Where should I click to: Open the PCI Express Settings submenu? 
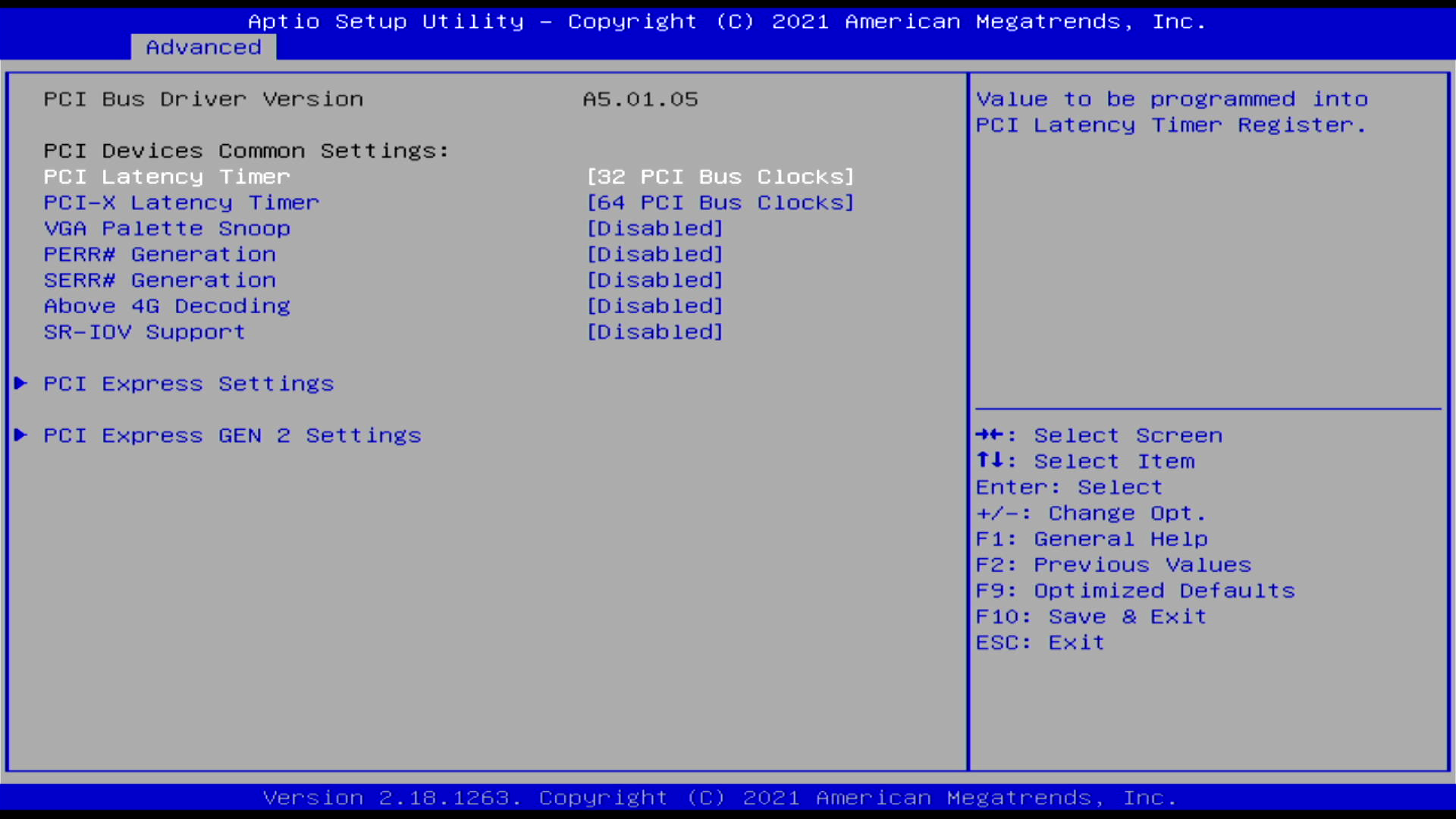[x=188, y=384]
